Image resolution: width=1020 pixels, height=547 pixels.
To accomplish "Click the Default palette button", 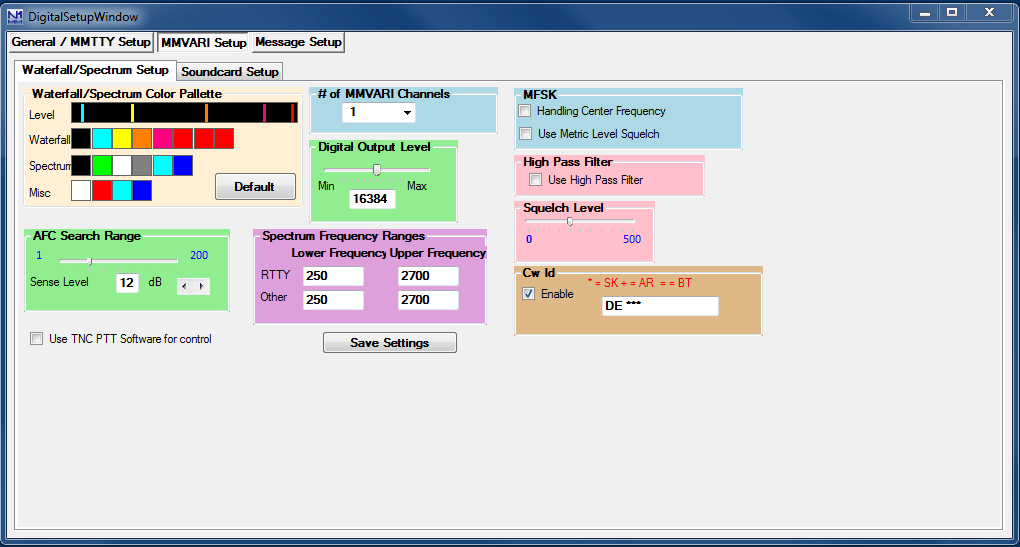I will tap(255, 187).
